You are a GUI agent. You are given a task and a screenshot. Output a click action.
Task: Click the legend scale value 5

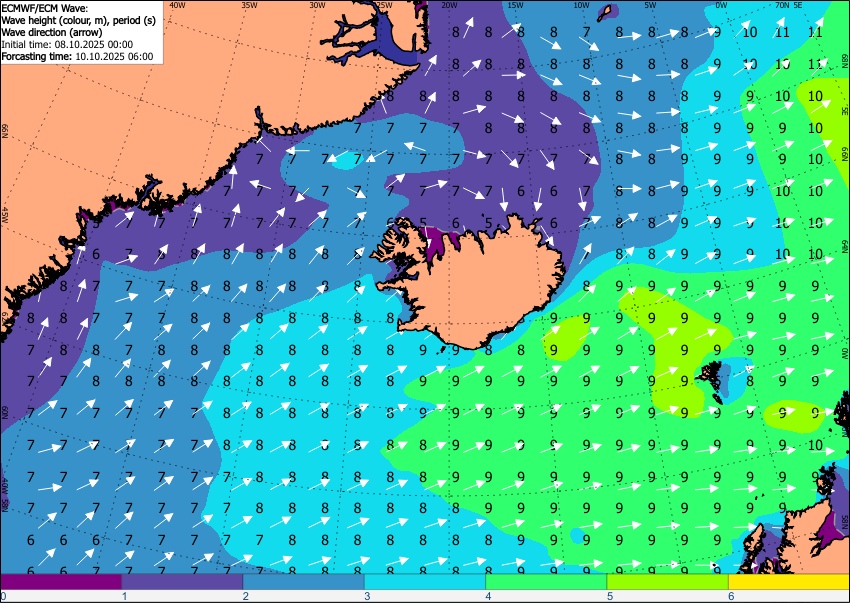click(x=610, y=596)
